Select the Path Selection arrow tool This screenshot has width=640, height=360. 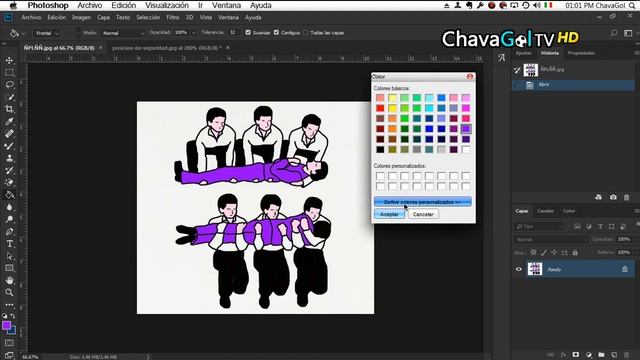click(9, 256)
